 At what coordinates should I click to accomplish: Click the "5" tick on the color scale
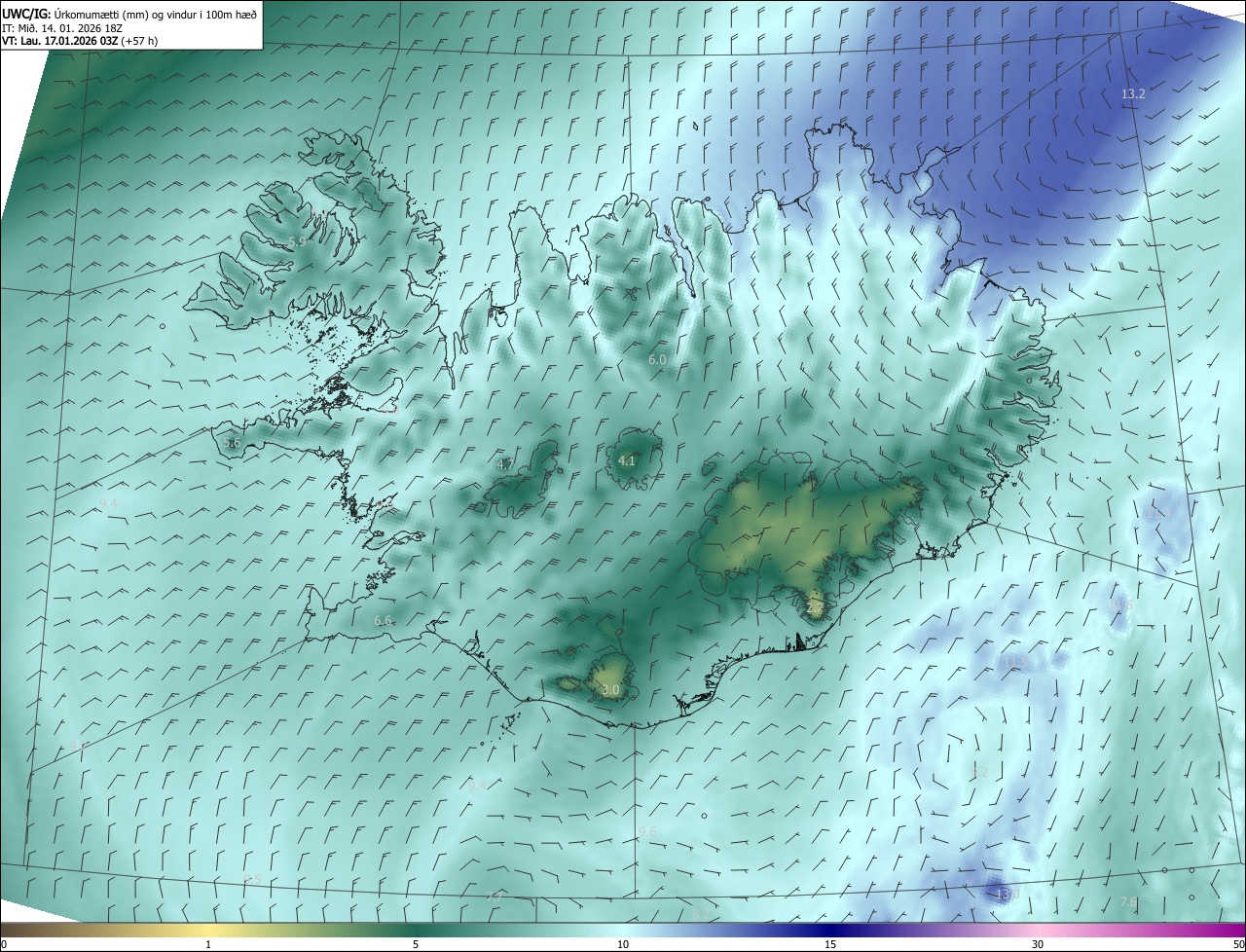(x=416, y=944)
